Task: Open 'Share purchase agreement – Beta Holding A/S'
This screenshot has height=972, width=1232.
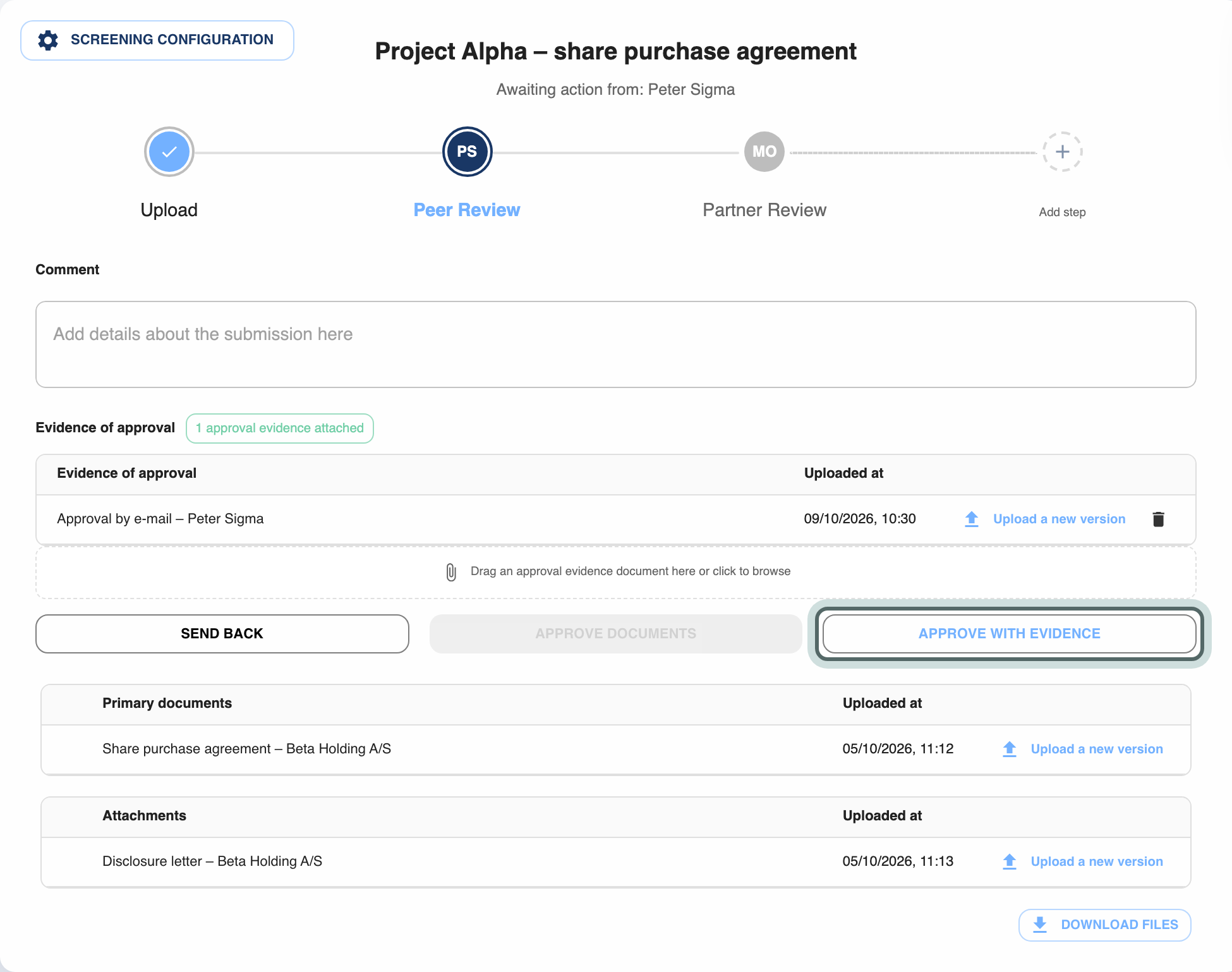Action: 247,749
